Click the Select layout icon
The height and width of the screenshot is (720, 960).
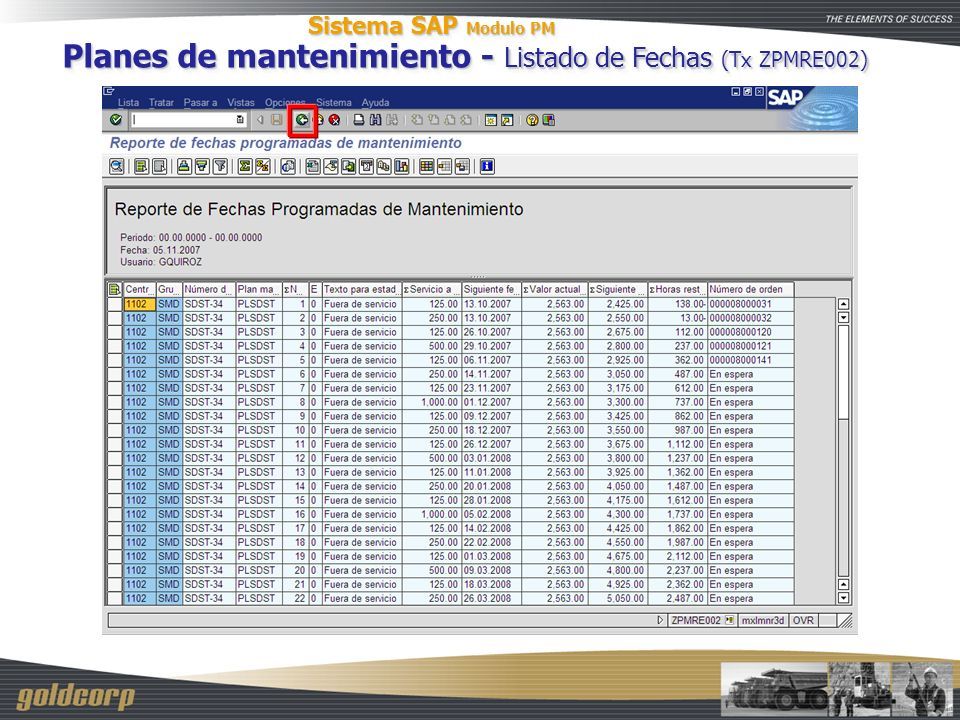[x=444, y=166]
